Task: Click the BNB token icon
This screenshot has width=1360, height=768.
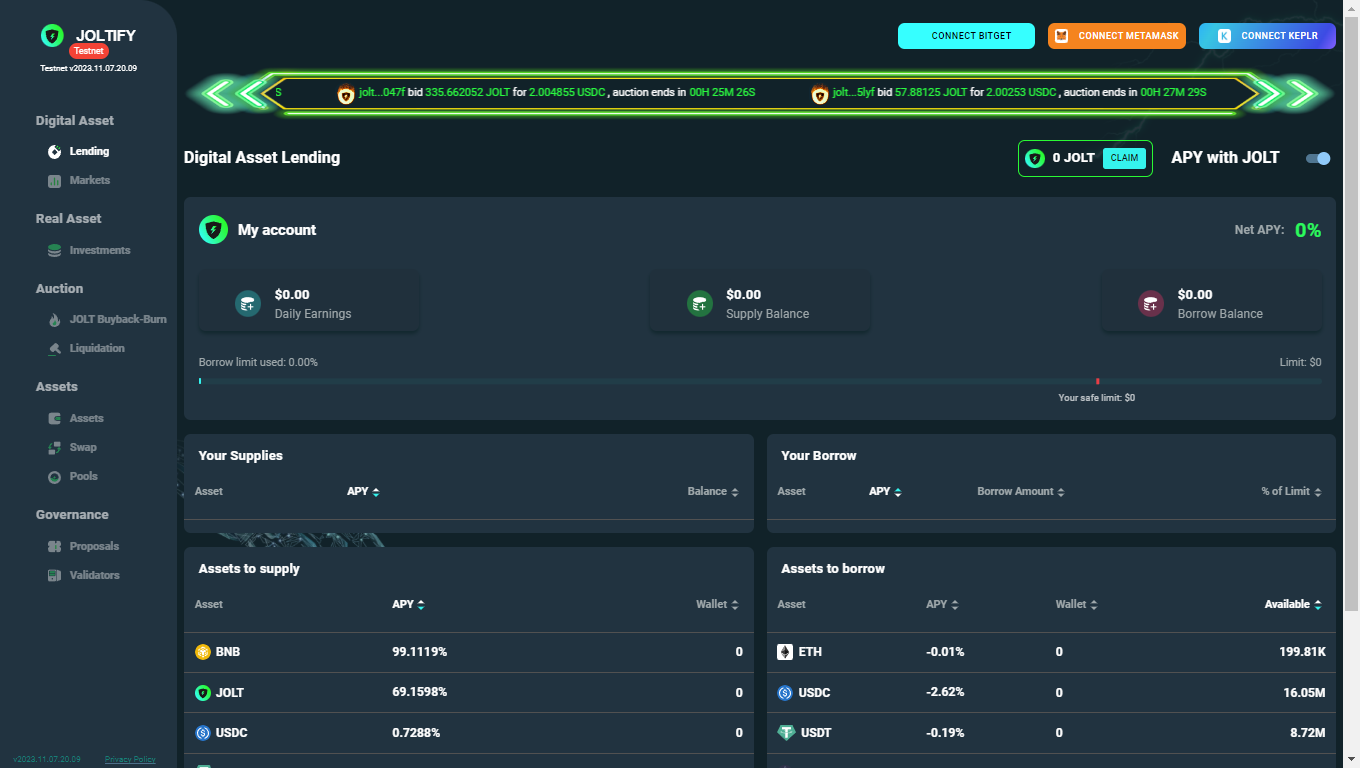Action: coord(203,652)
